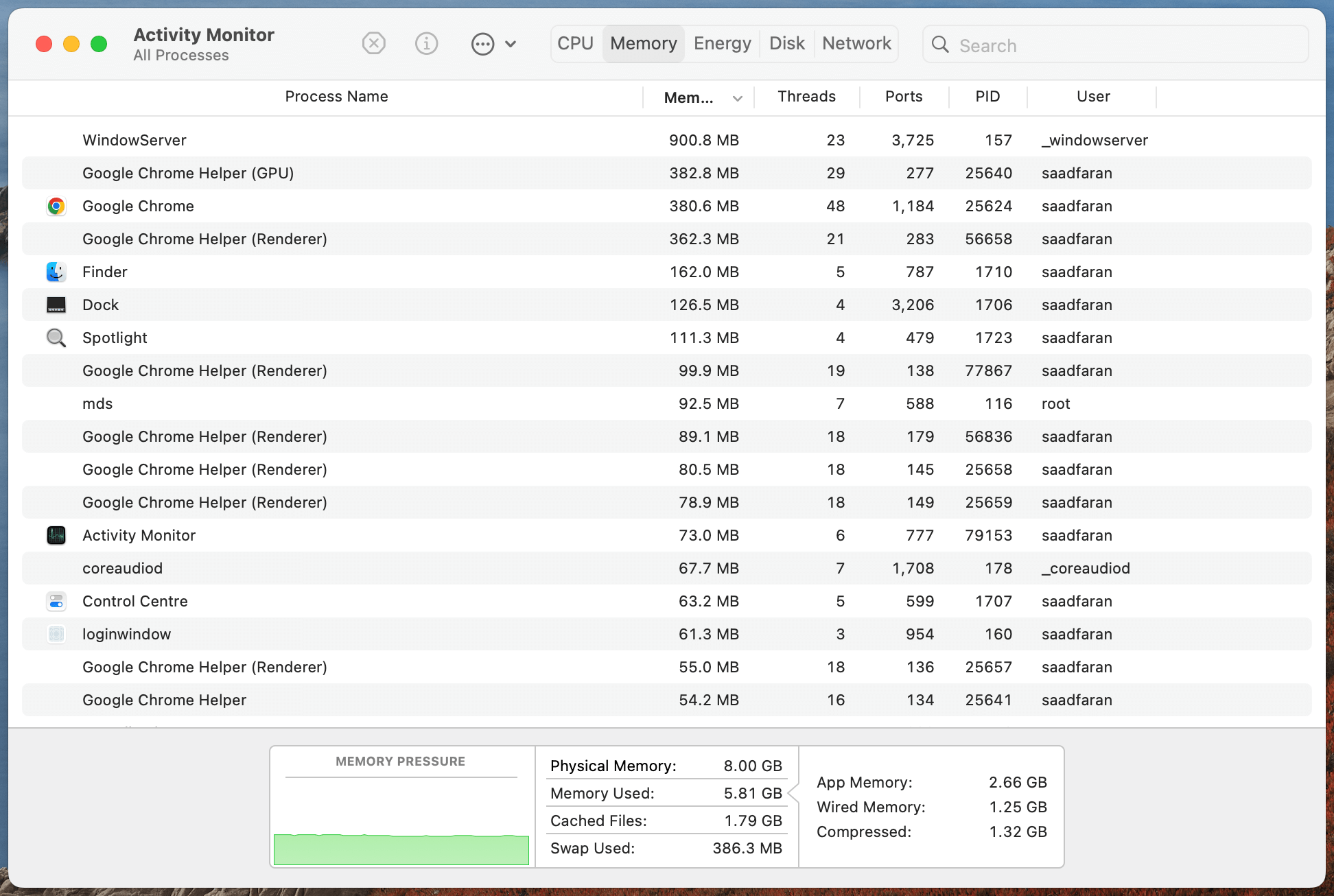Select Renderer row using 55.0 MB
Screen dimensions: 1334x896
point(667,667)
